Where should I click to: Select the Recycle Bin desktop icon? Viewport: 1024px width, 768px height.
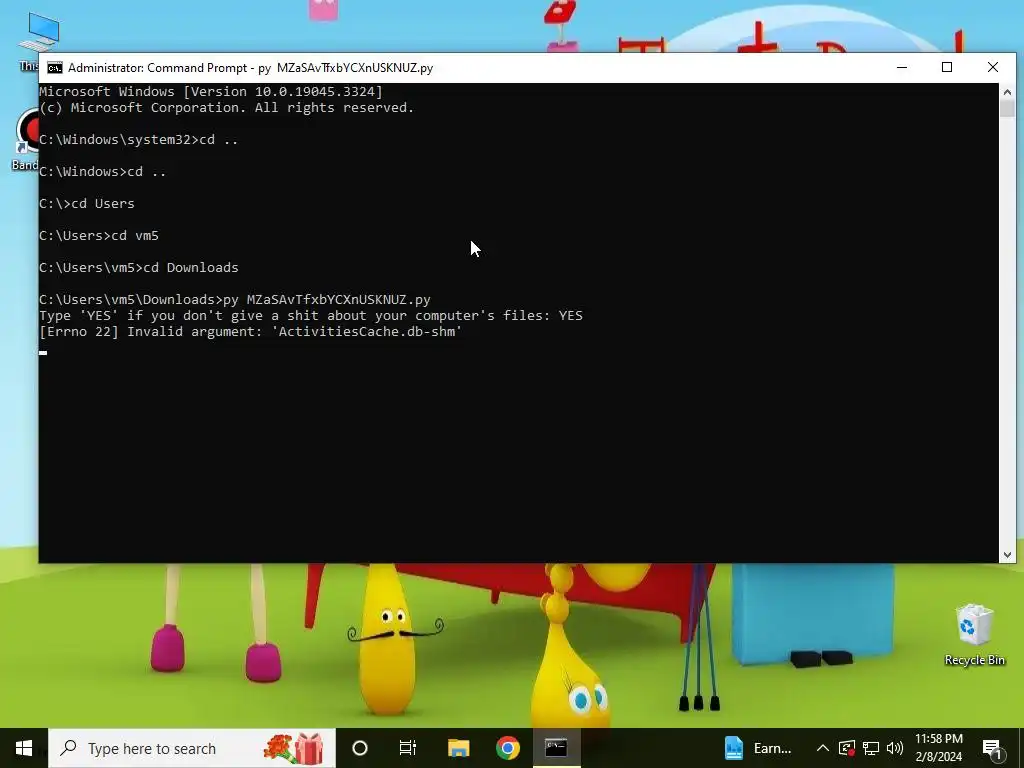[x=974, y=635]
